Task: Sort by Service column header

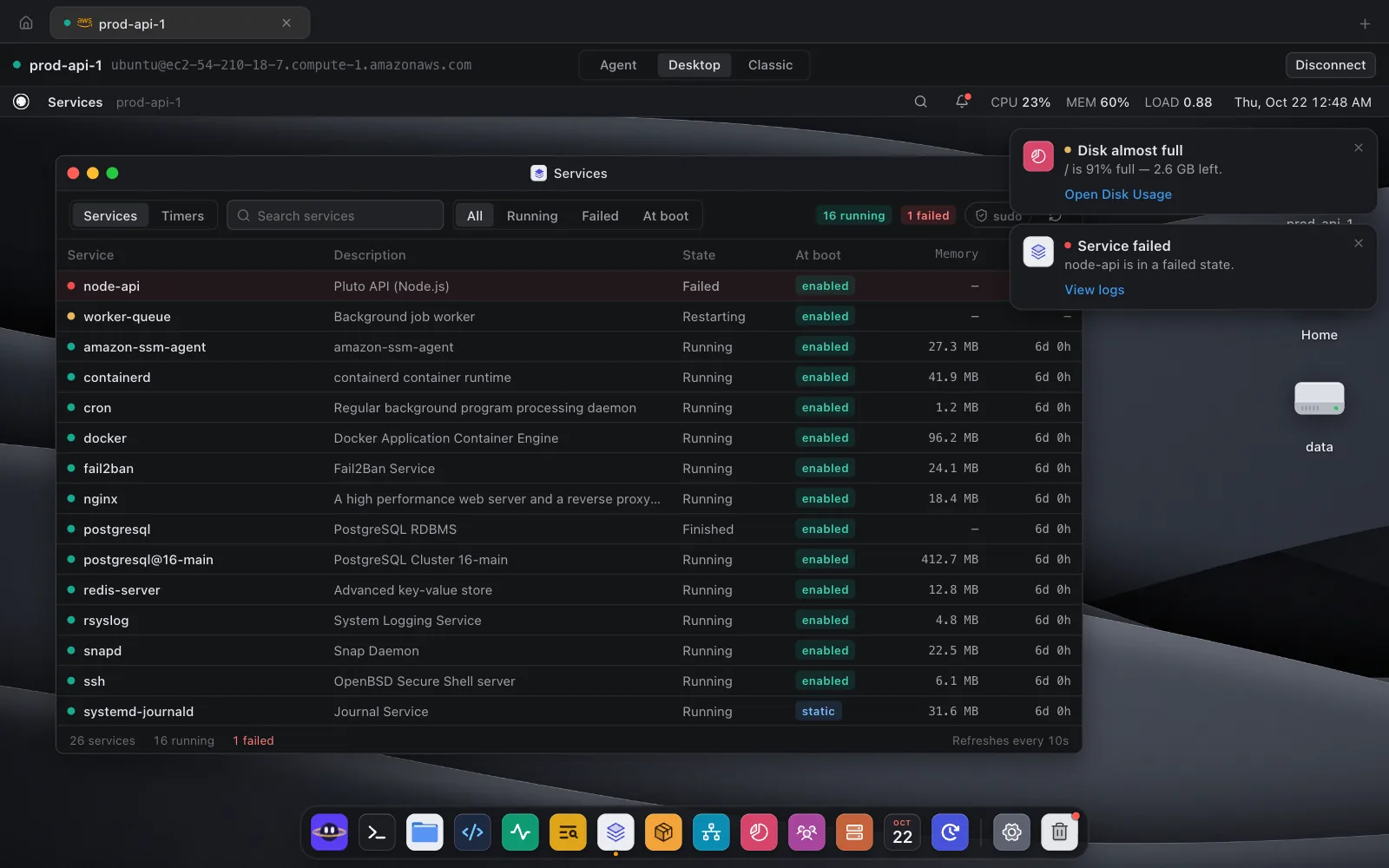Action: pyautogui.click(x=90, y=255)
